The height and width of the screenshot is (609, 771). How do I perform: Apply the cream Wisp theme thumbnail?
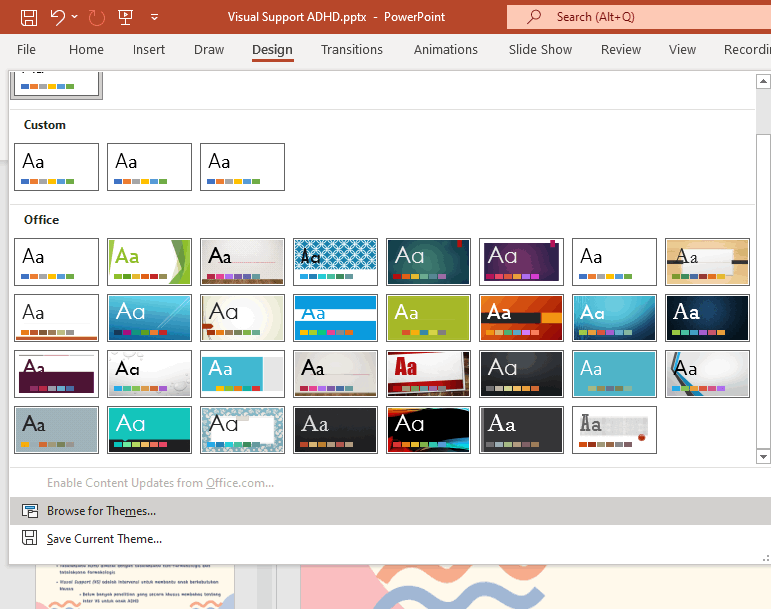tap(242, 318)
